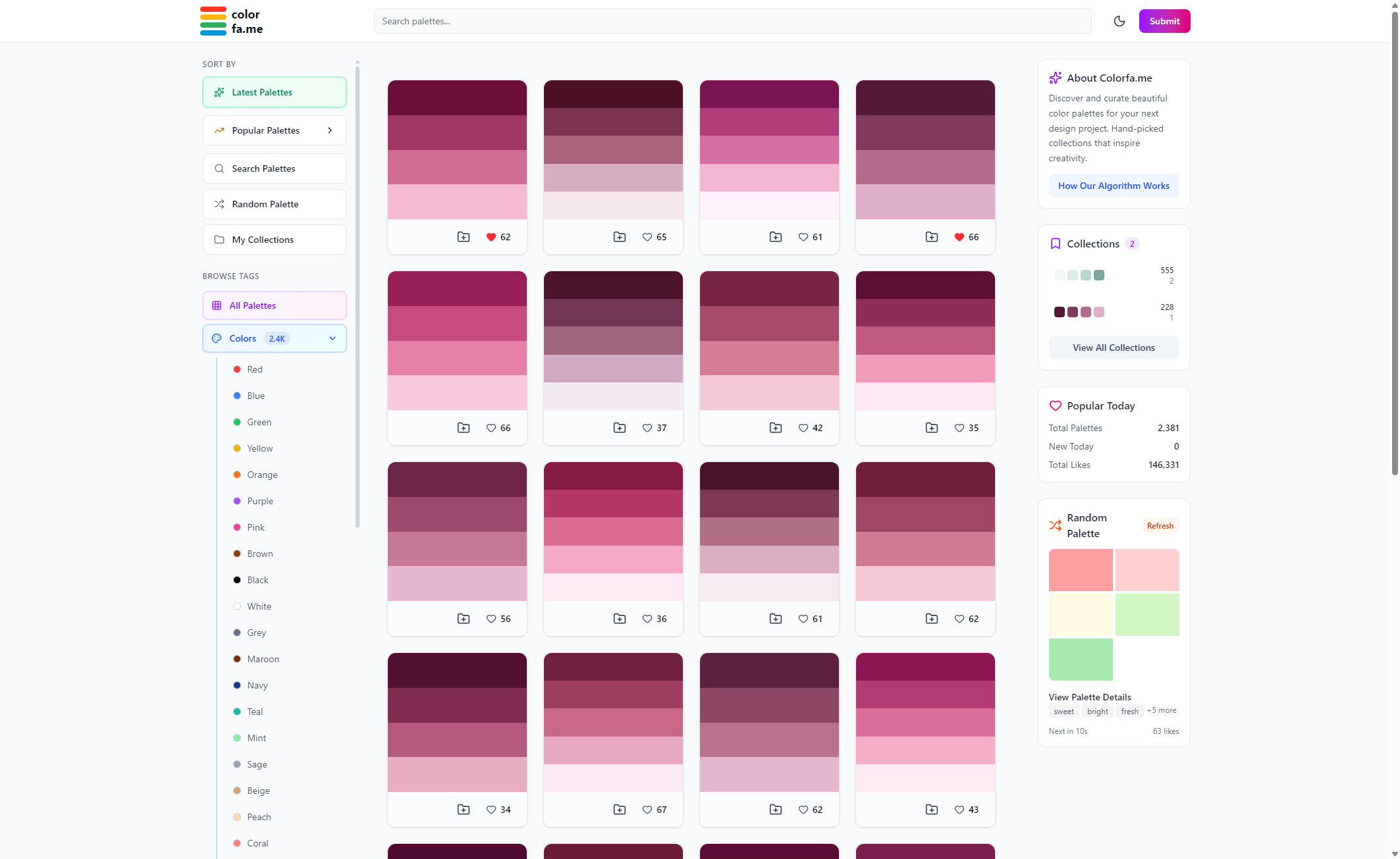Click the Collections bookmark icon in the sidebar panel

point(1056,244)
